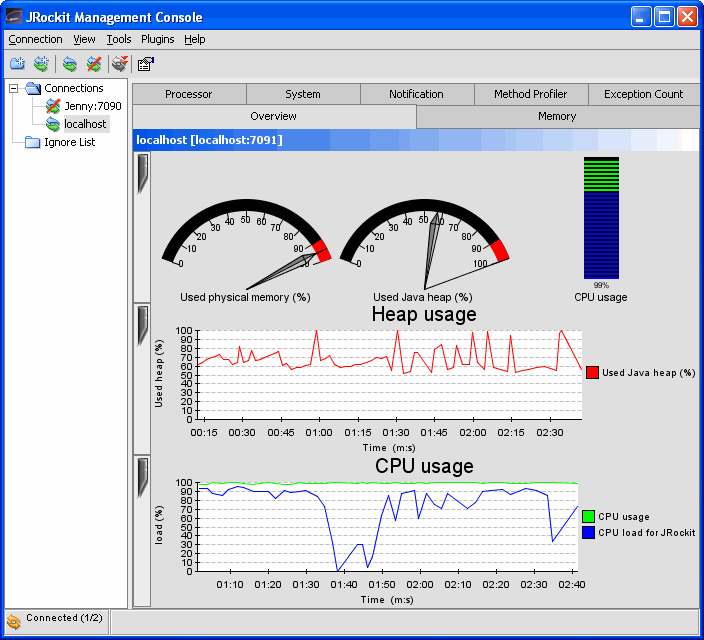704x640 pixels.
Task: Select Jenny:7090 in the connections tree
Action: click(x=93, y=106)
